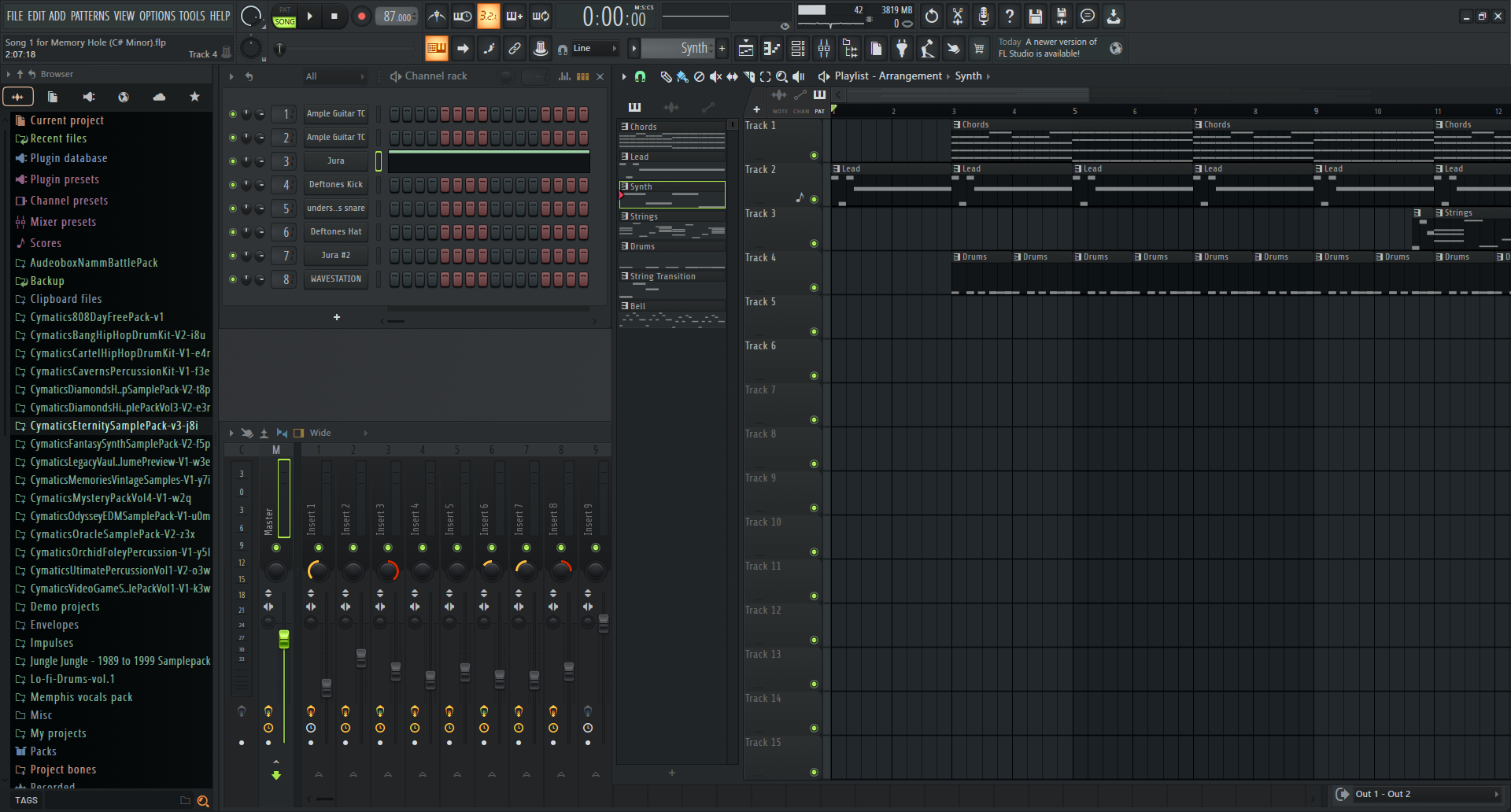Screen dimensions: 1511x812
Task: Open the channel rack All filter dropdown
Action: [334, 76]
